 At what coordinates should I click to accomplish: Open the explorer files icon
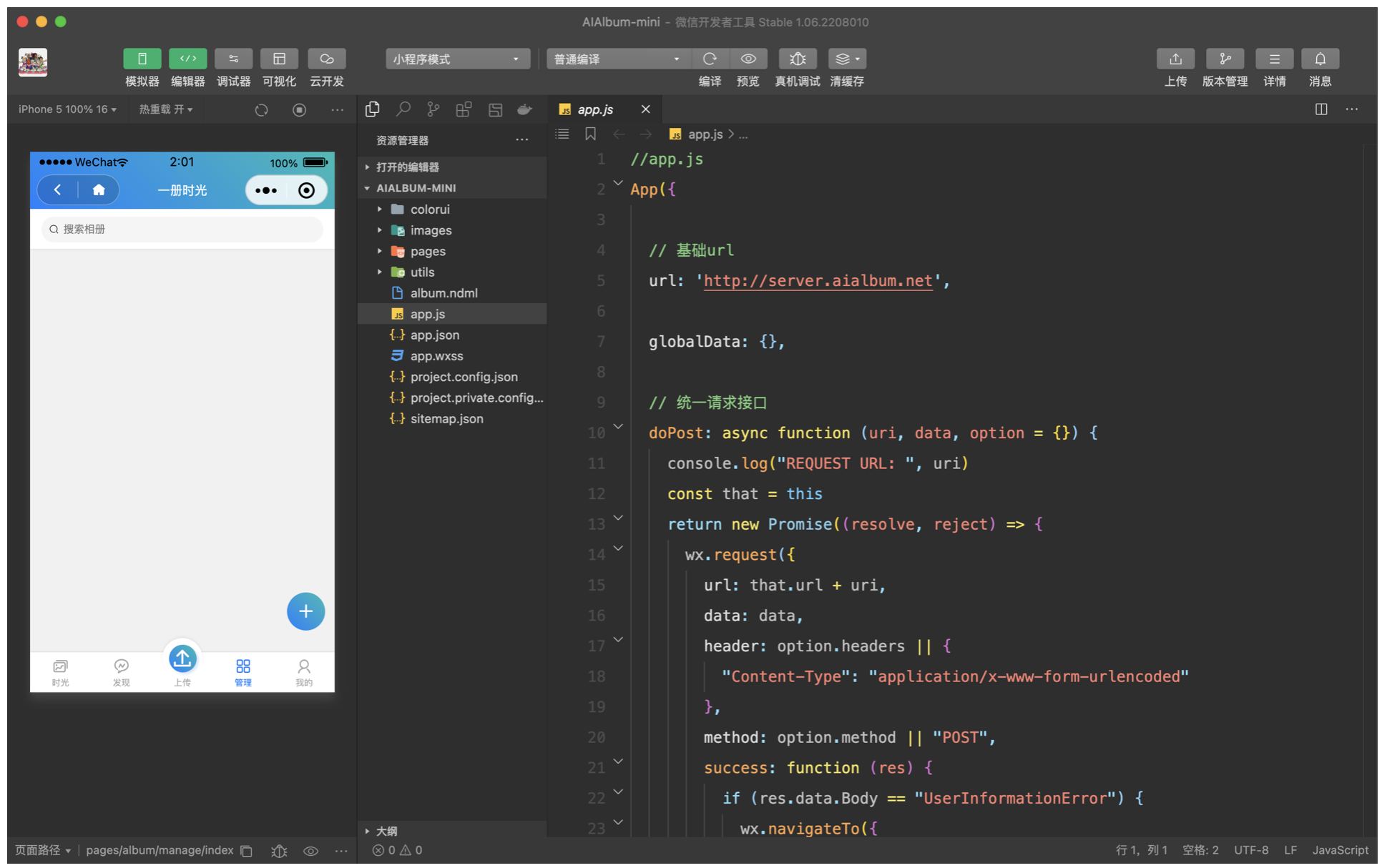[373, 109]
